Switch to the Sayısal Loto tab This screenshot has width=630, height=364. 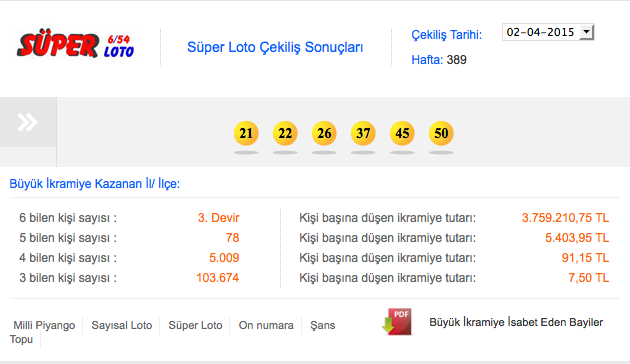click(x=122, y=325)
